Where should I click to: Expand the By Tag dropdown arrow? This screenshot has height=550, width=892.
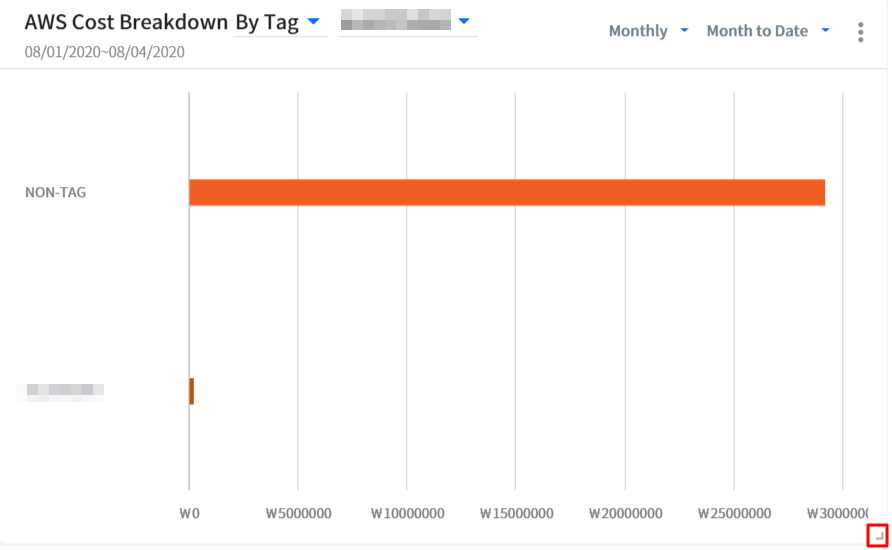point(313,21)
